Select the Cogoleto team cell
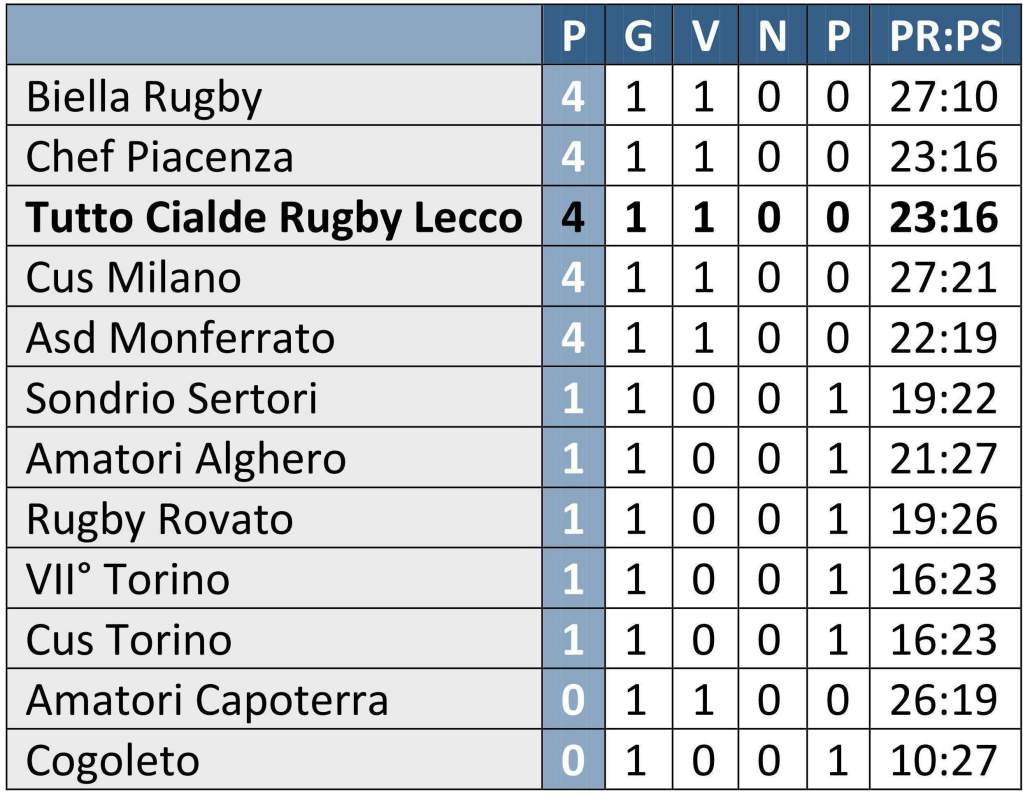Image resolution: width=1023 pixels, height=796 pixels. pos(112,761)
